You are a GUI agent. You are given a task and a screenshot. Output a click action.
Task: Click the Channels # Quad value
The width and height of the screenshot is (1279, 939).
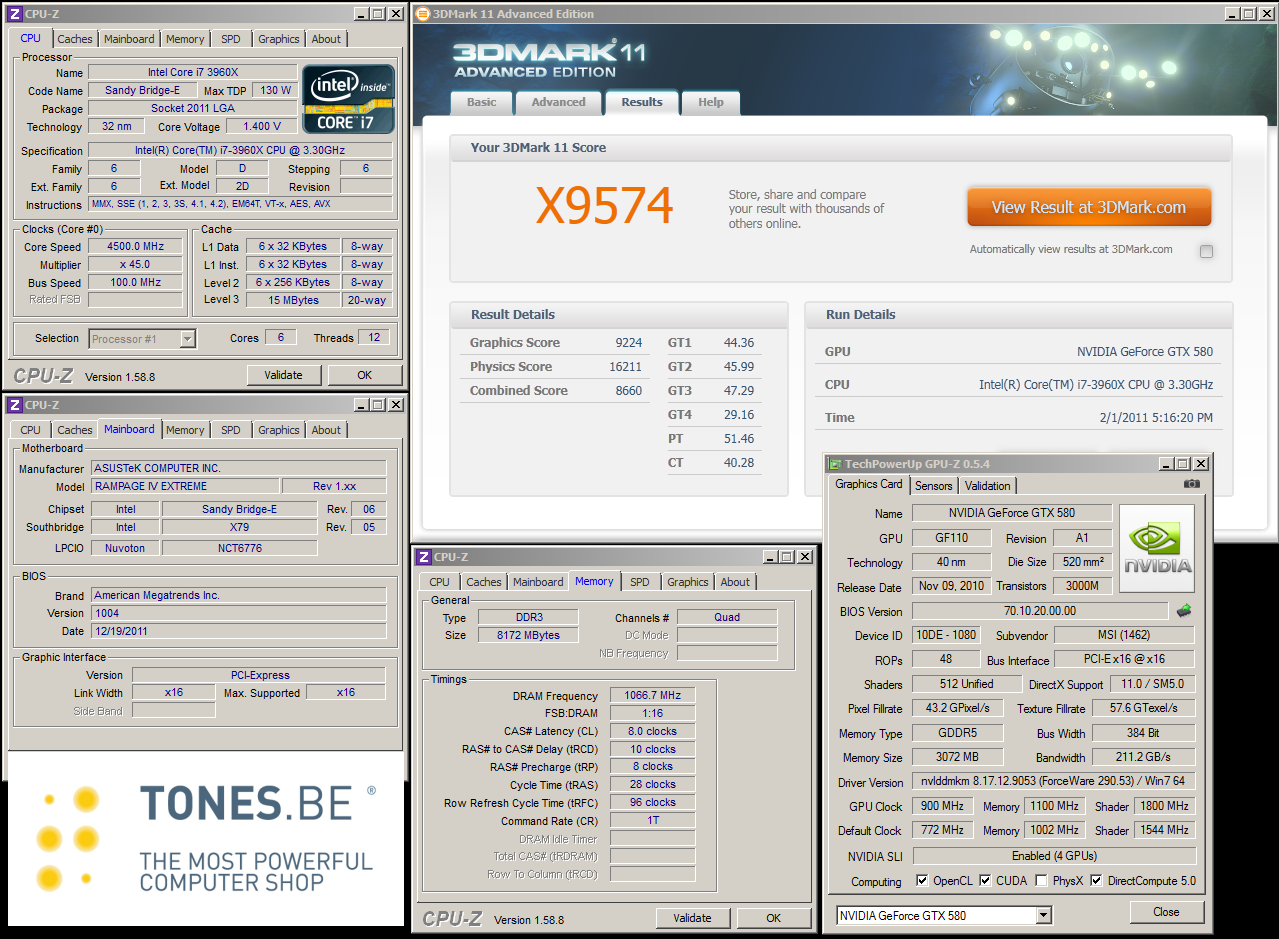tap(727, 617)
